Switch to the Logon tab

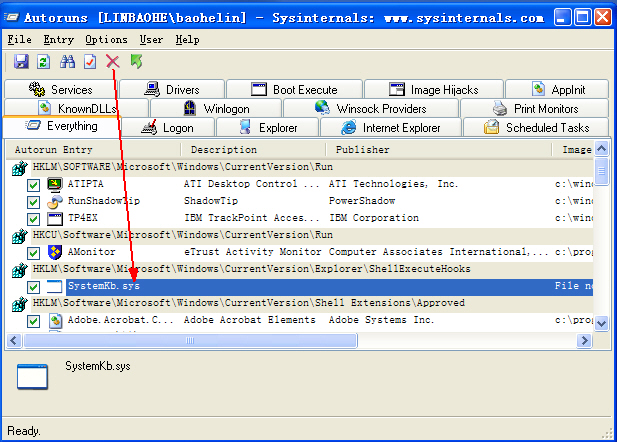(x=168, y=128)
